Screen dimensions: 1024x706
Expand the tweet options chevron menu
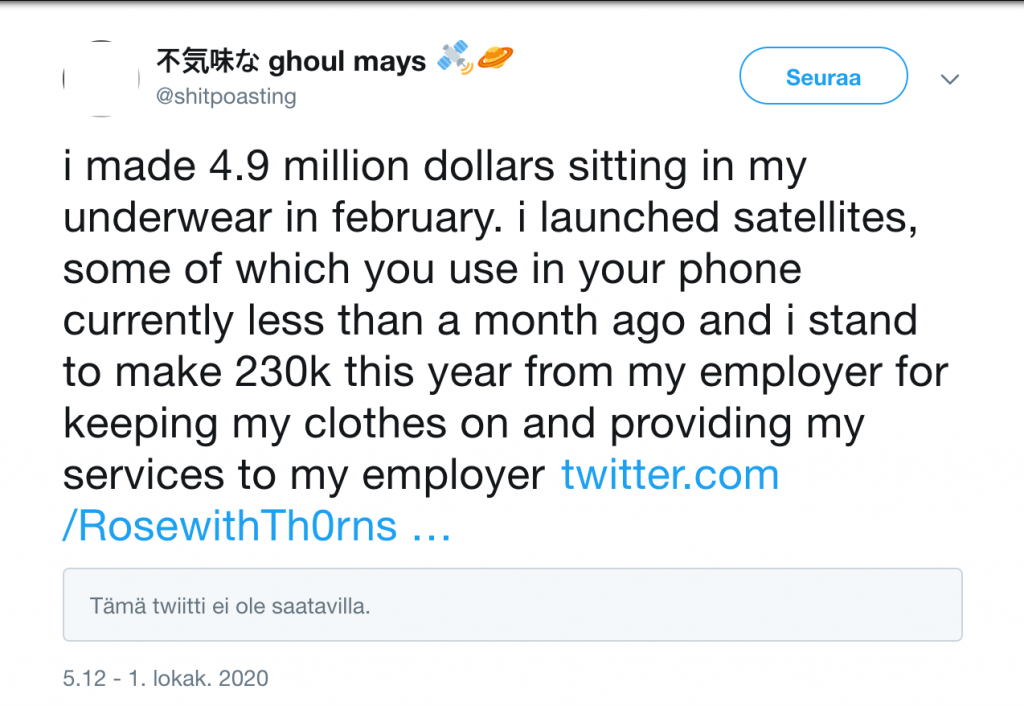950,79
